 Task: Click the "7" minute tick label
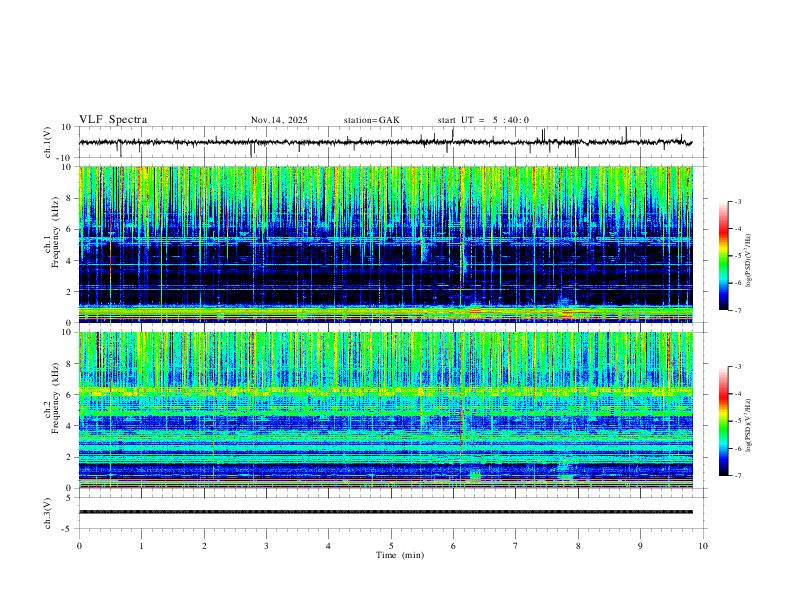[x=516, y=546]
